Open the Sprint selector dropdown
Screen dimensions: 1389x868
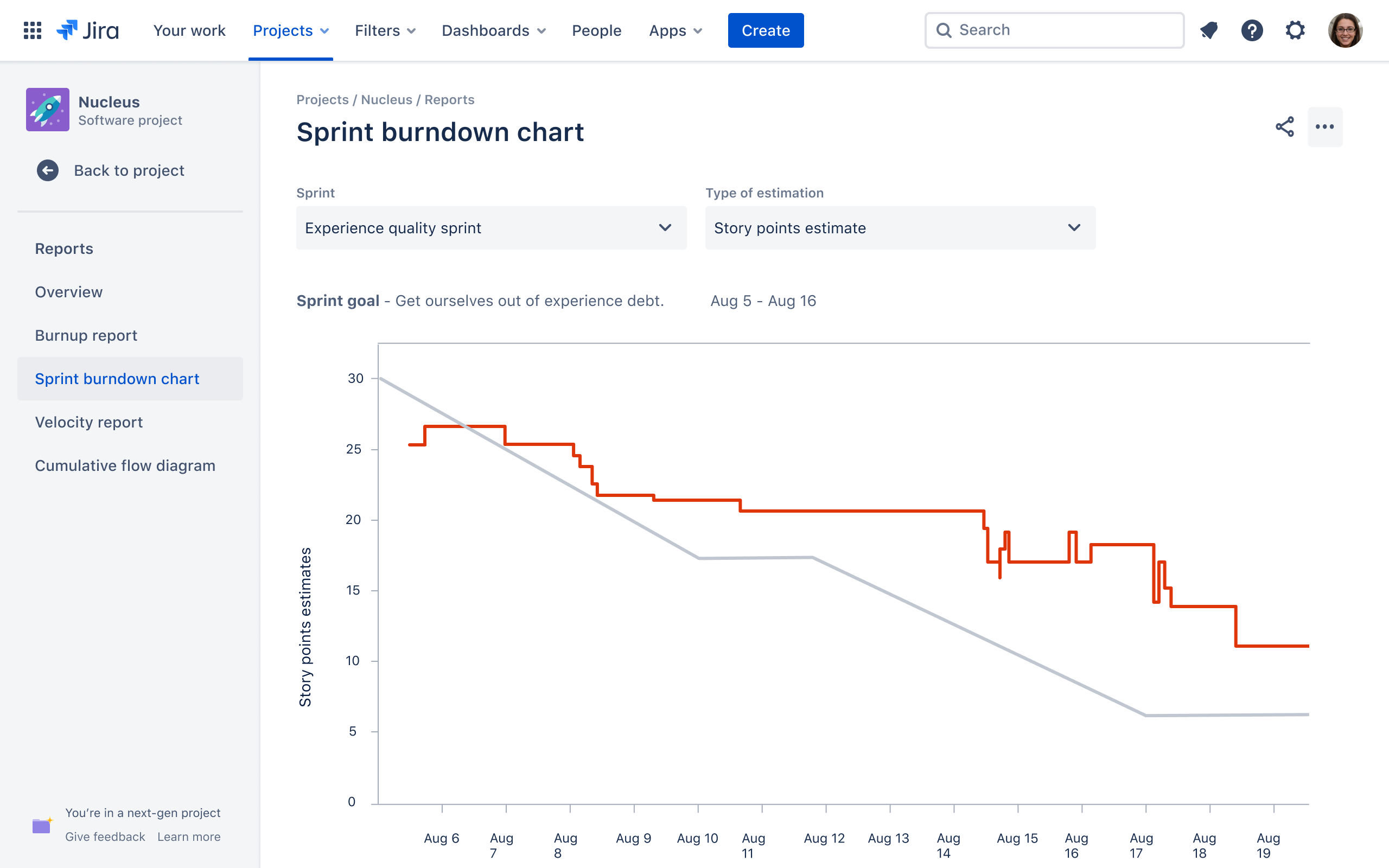point(490,228)
